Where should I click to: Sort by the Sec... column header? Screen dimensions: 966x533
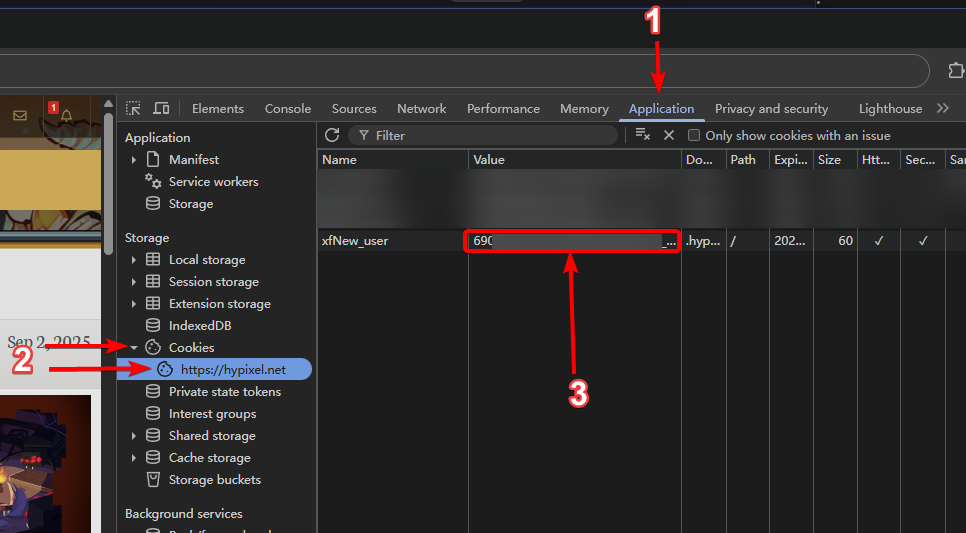pos(922,160)
